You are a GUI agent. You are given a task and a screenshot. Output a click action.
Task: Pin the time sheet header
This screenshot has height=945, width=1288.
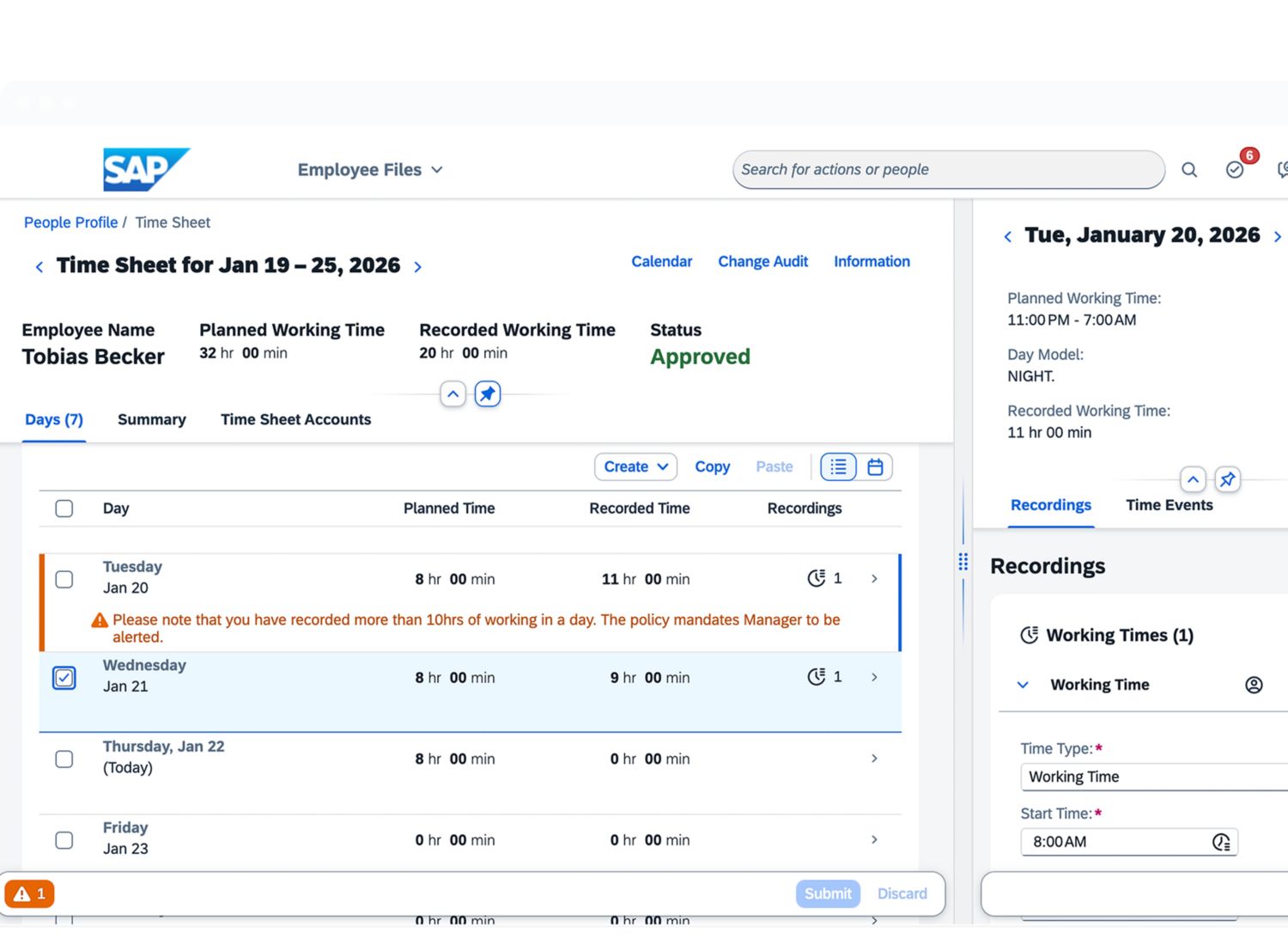click(488, 394)
